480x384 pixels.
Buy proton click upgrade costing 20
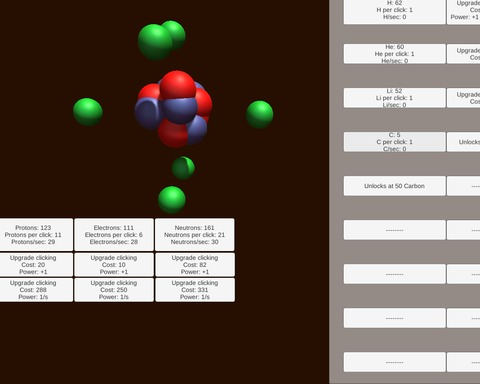tap(36, 265)
